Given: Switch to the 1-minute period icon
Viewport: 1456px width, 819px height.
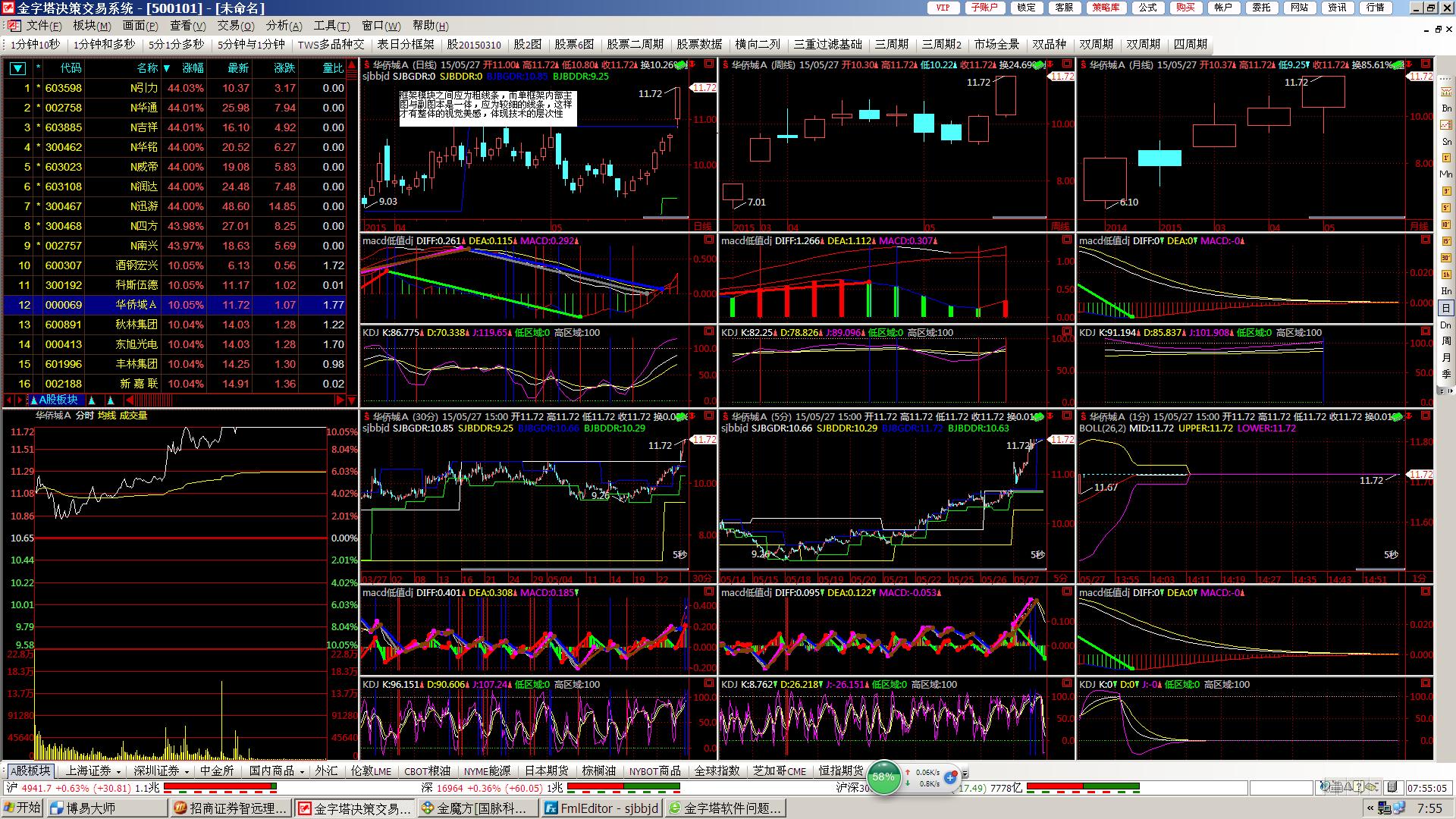Looking at the screenshot, I should click(x=1446, y=158).
